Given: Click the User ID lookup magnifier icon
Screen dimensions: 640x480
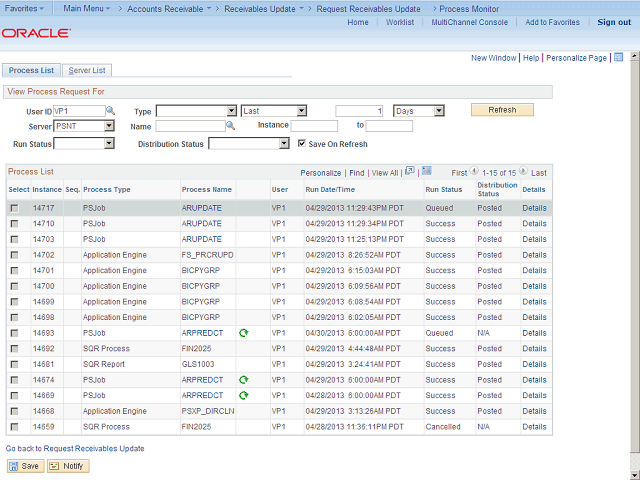Looking at the screenshot, I should 111,111.
